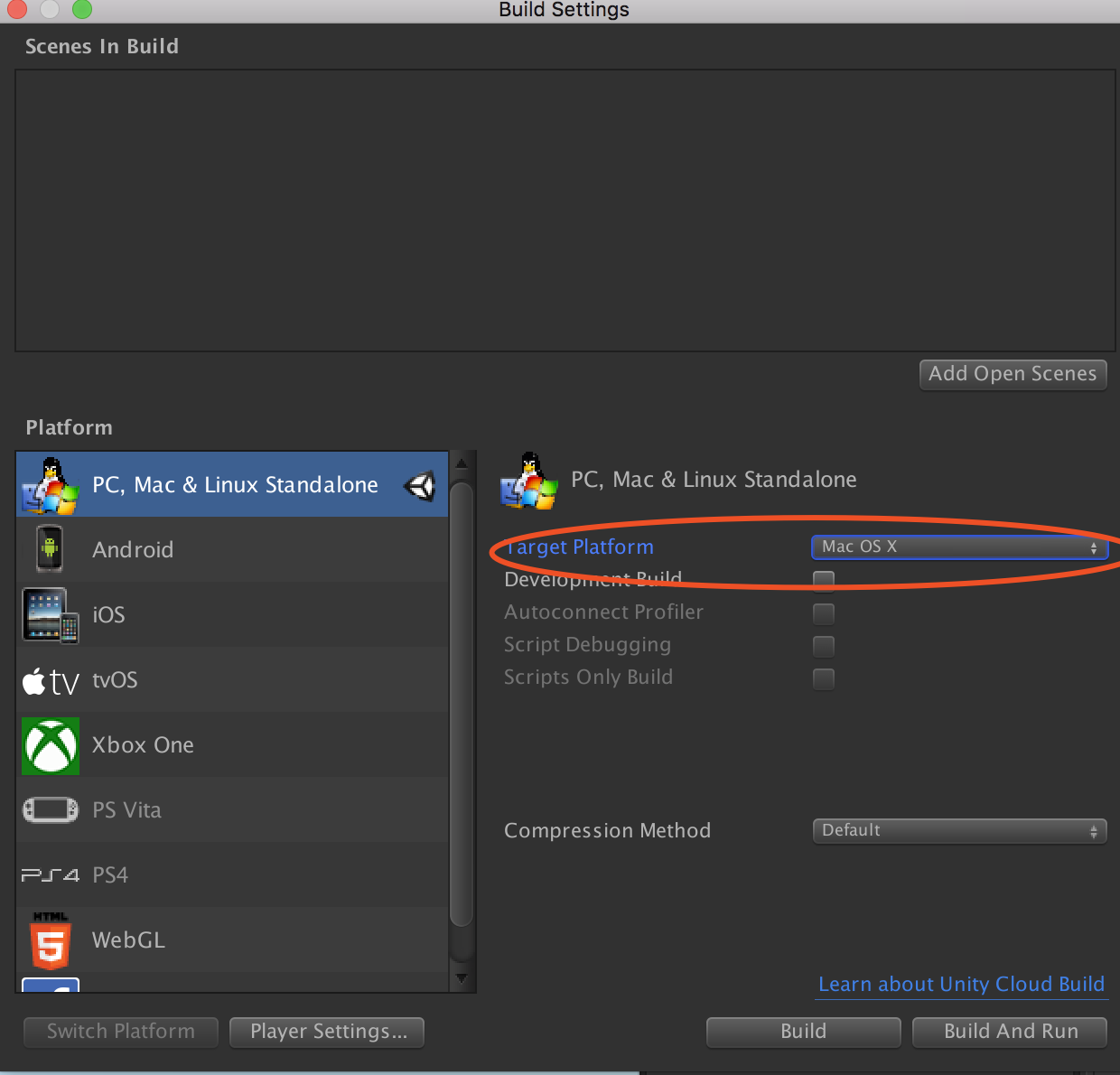Screen dimensions: 1120x1075
Task: Click the PS Vita handheld icon
Action: coord(51,809)
